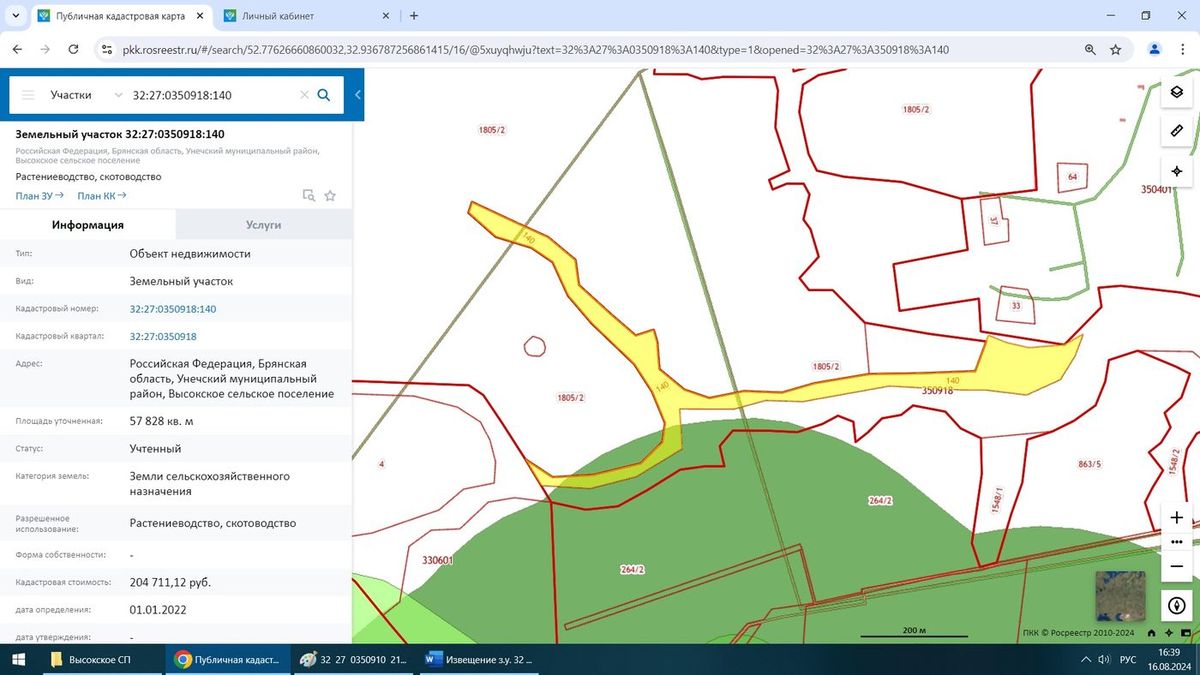Run search with the magnifier icon
Viewport: 1200px width, 675px height.
pyautogui.click(x=324, y=95)
